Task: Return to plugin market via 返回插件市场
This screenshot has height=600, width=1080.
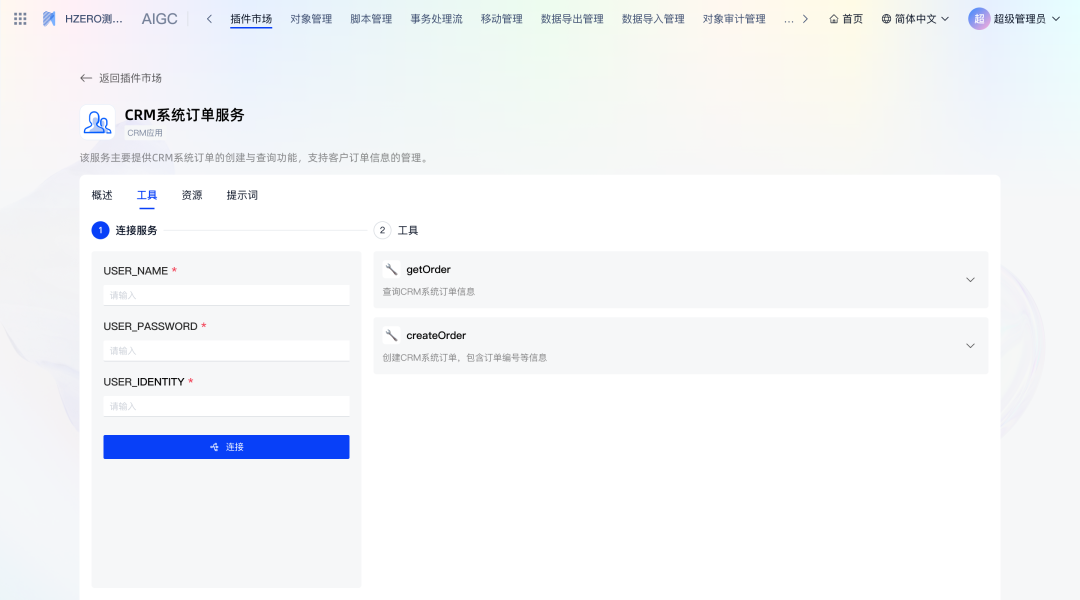Action: (x=121, y=78)
